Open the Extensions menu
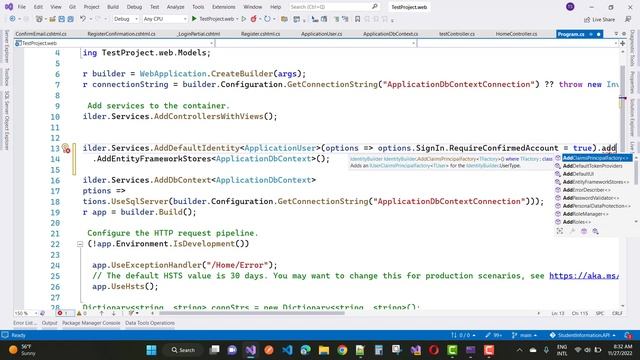640x360 pixels. [x=224, y=7]
